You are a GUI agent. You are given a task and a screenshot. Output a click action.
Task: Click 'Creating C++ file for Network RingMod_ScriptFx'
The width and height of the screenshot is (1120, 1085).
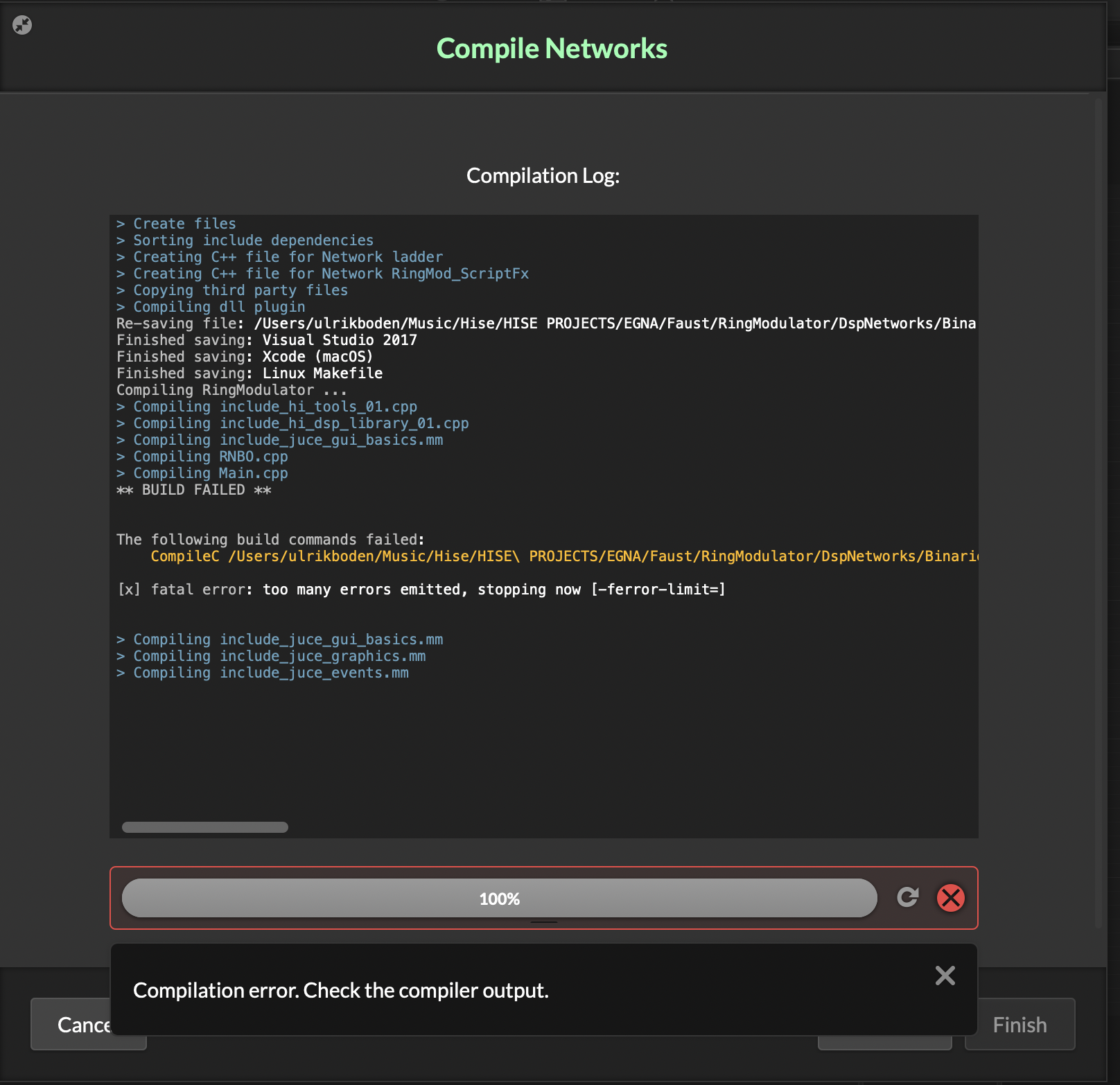click(323, 274)
